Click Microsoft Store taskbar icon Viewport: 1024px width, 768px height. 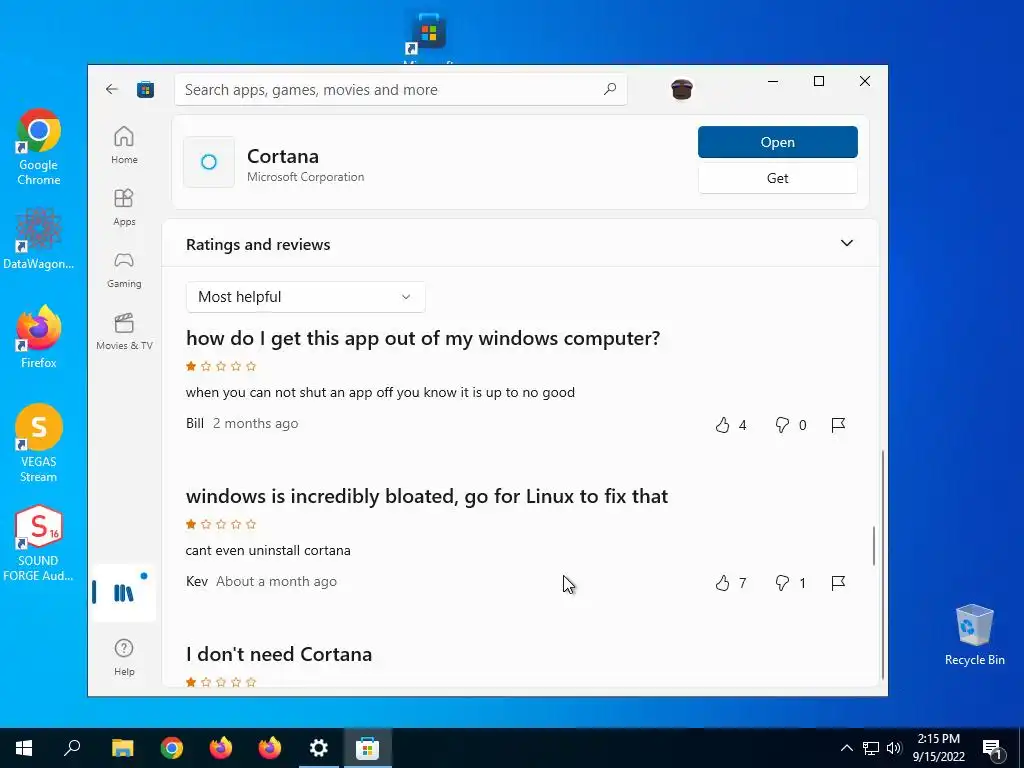(x=368, y=748)
